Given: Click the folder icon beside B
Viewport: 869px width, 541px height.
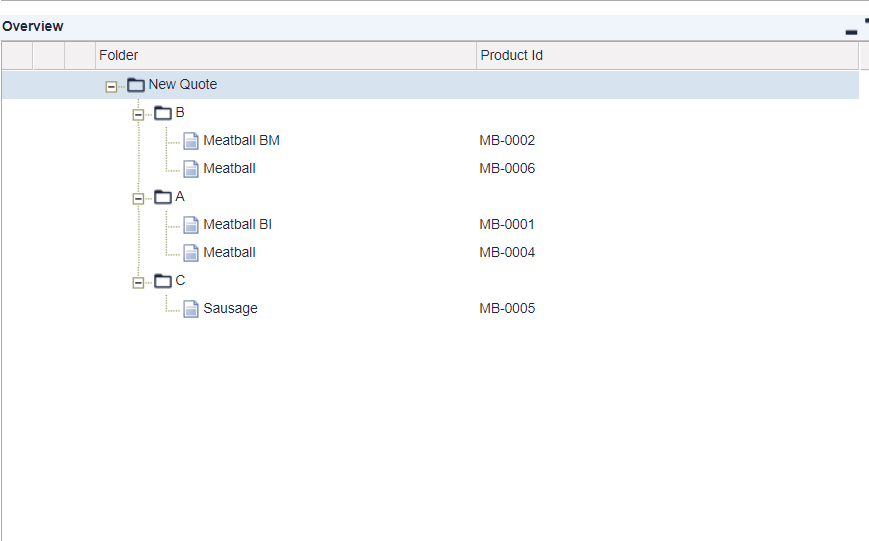Looking at the screenshot, I should click(x=163, y=113).
